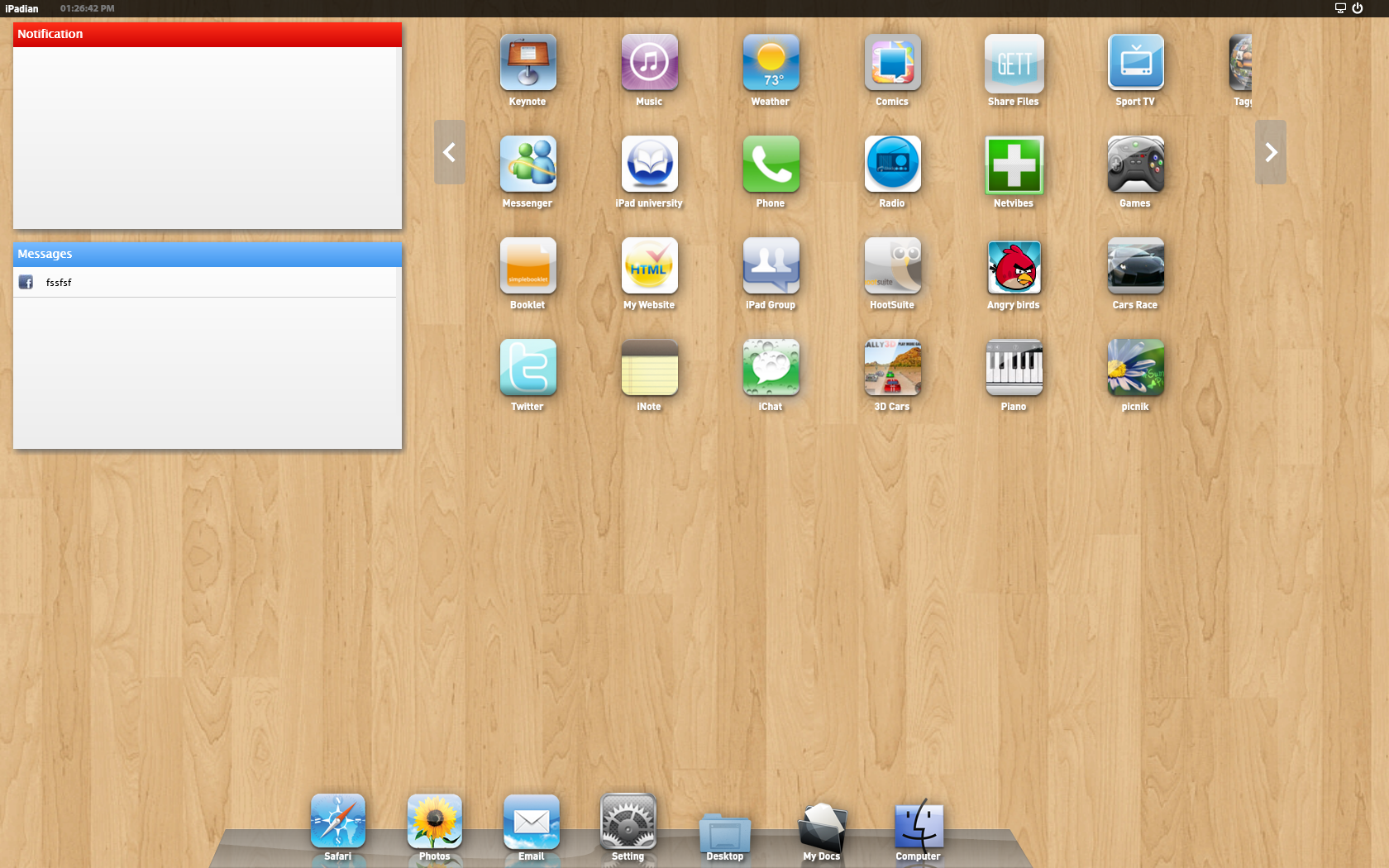Open the Games app

(x=1135, y=165)
